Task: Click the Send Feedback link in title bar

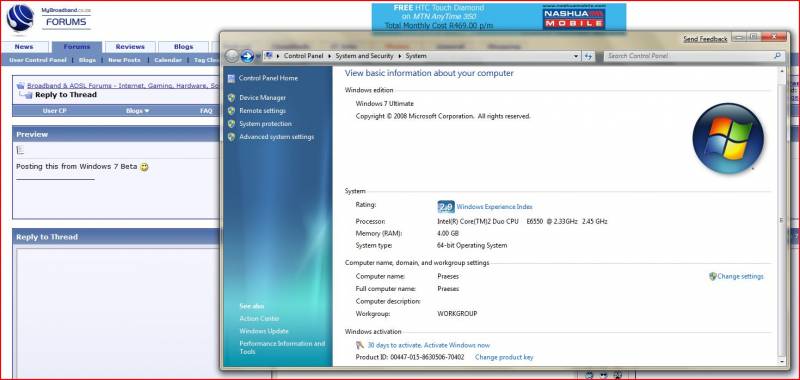Action: (705, 39)
